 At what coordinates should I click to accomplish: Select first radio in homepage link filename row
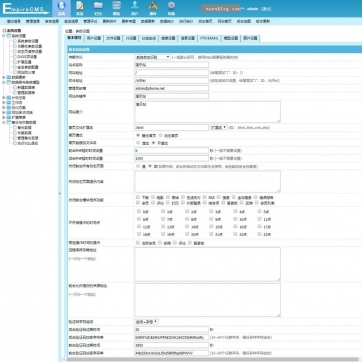pos(138,143)
